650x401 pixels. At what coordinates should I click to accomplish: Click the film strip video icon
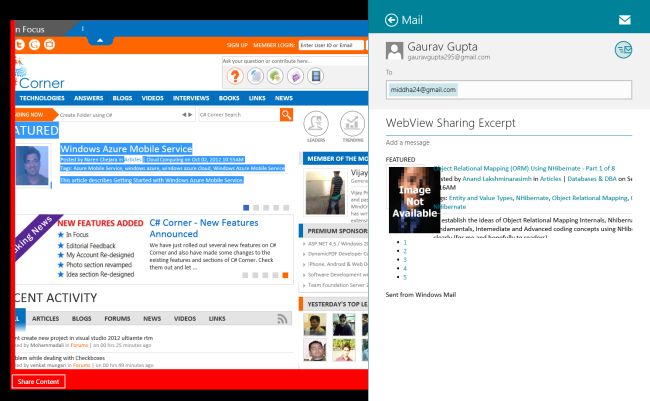coord(315,76)
